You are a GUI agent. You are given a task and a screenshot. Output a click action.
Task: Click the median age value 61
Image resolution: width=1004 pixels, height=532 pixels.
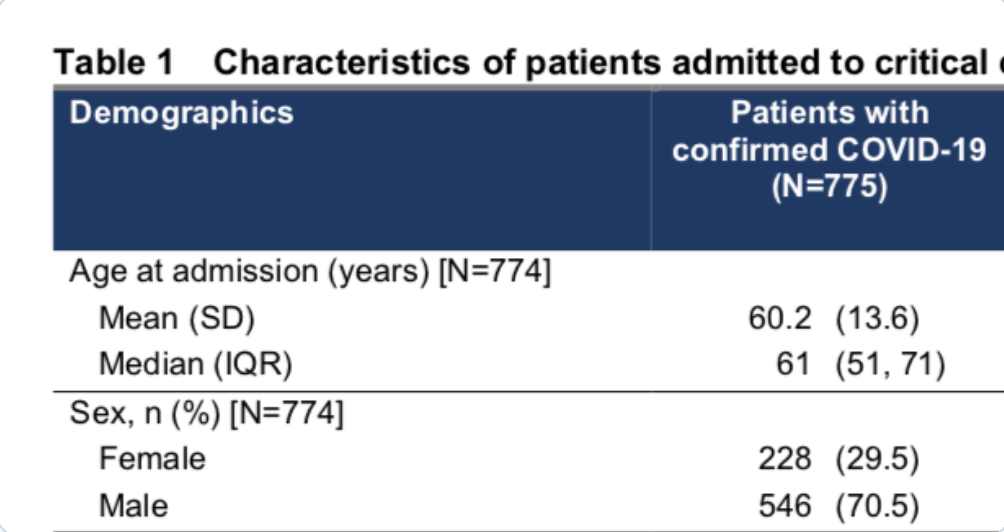coord(792,365)
